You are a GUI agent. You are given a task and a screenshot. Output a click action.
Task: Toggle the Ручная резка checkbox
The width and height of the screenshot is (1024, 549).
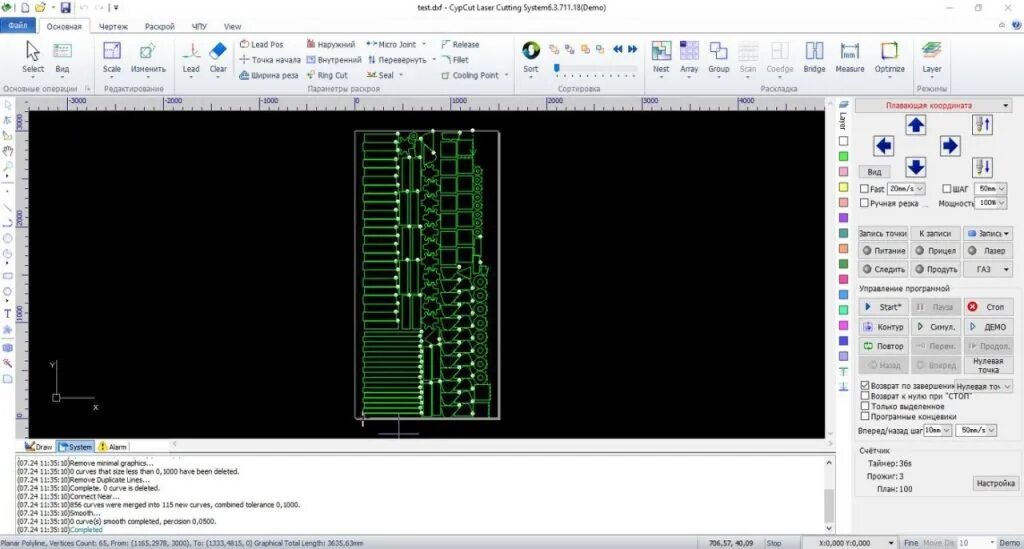(x=865, y=203)
